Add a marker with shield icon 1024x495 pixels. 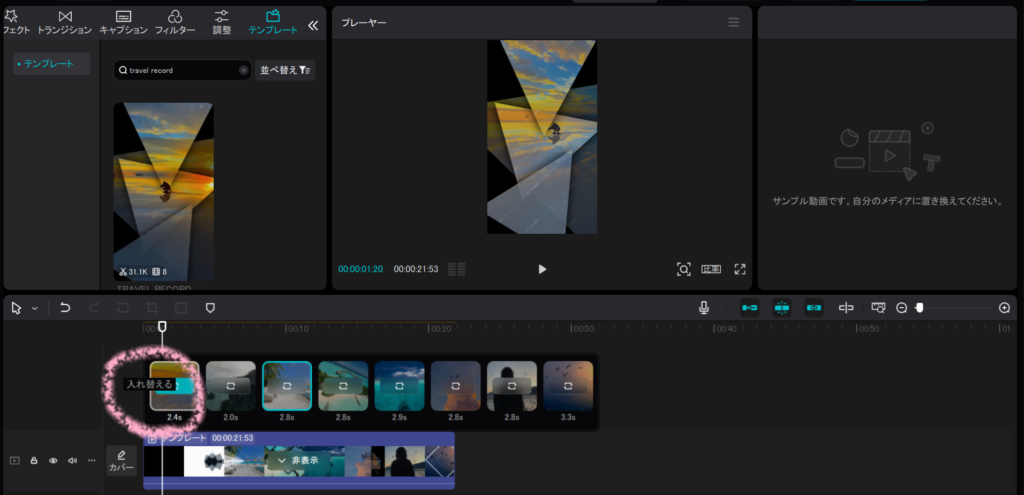(x=210, y=308)
